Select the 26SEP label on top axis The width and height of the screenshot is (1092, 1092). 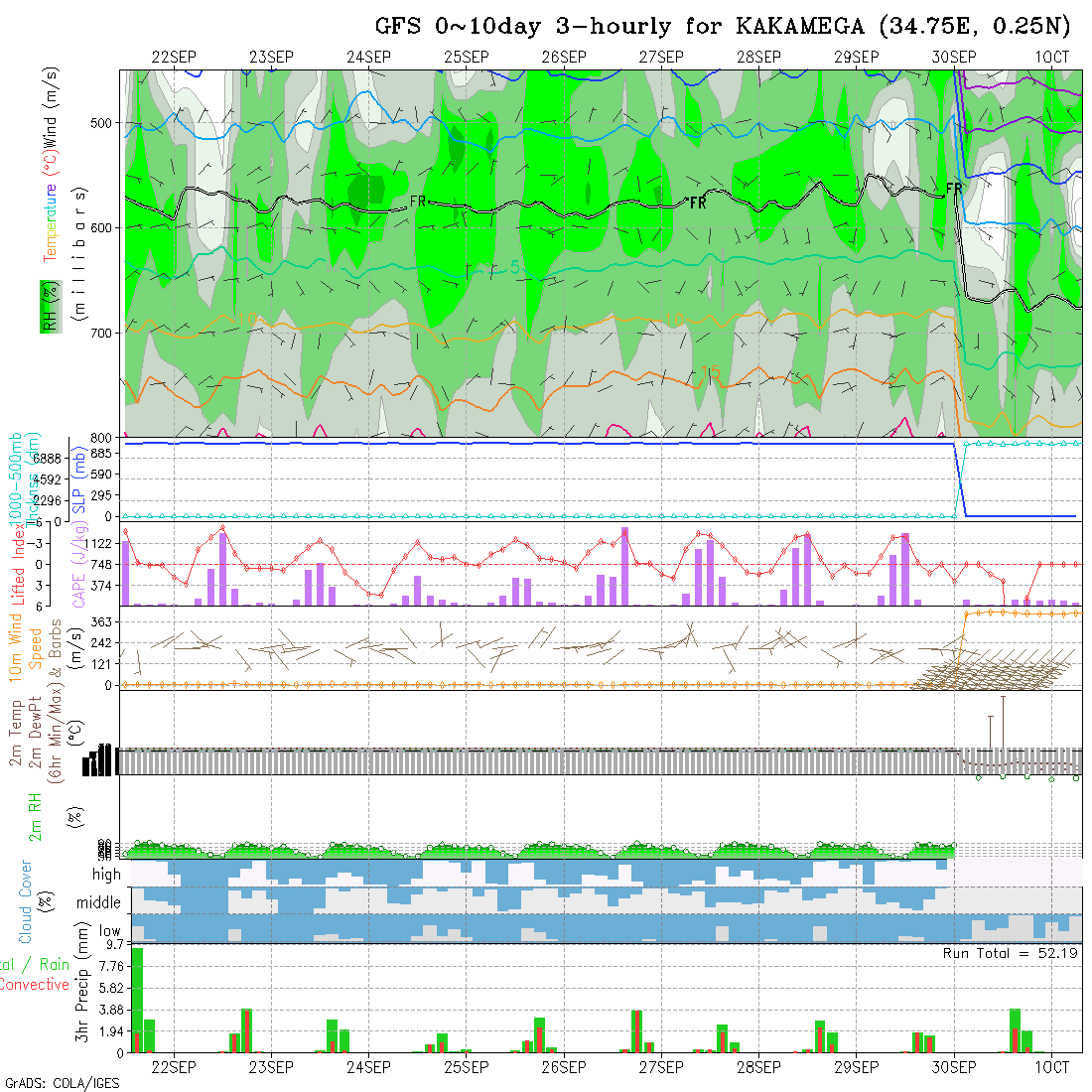(564, 58)
